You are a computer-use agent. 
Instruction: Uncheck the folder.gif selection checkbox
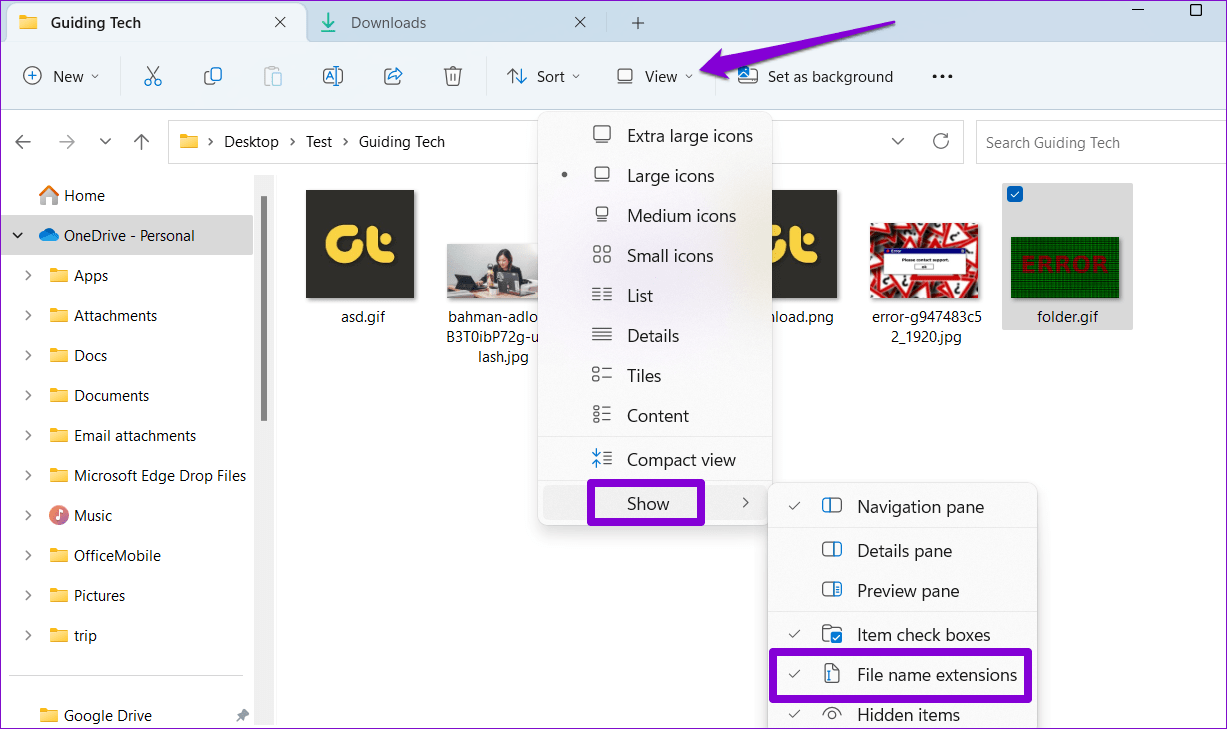coord(1014,193)
